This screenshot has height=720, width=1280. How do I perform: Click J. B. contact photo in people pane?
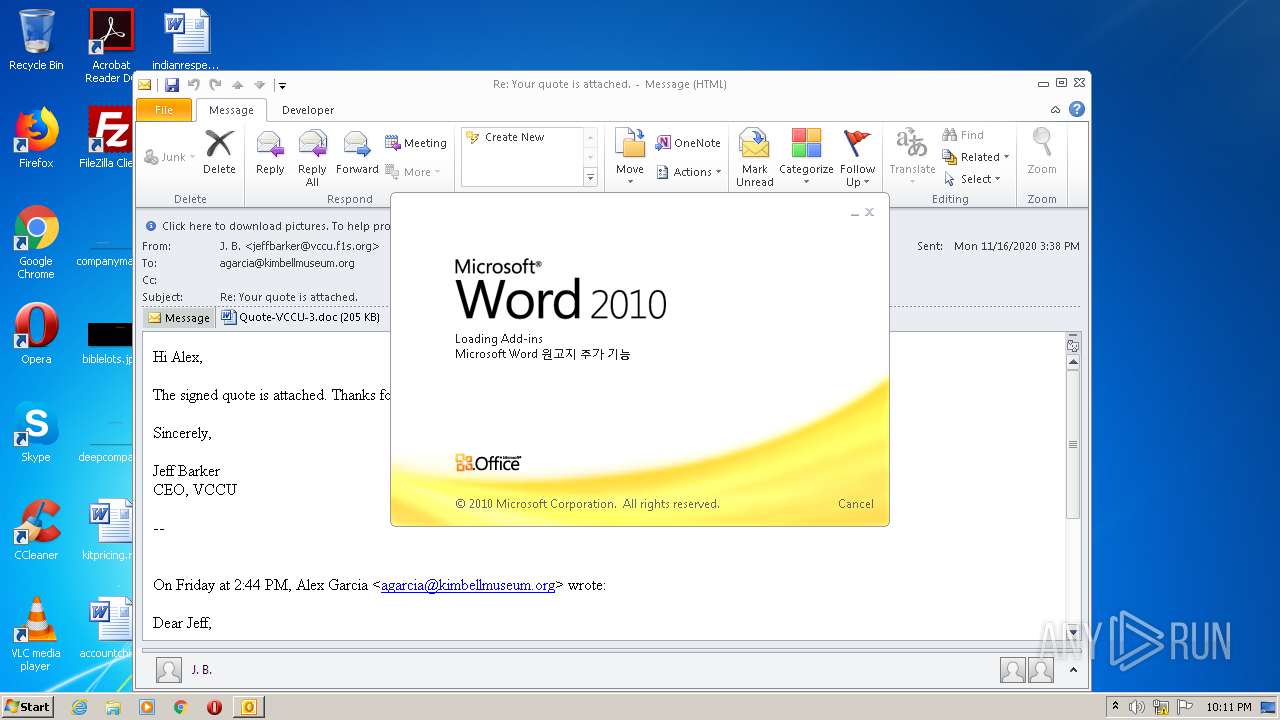tap(169, 670)
